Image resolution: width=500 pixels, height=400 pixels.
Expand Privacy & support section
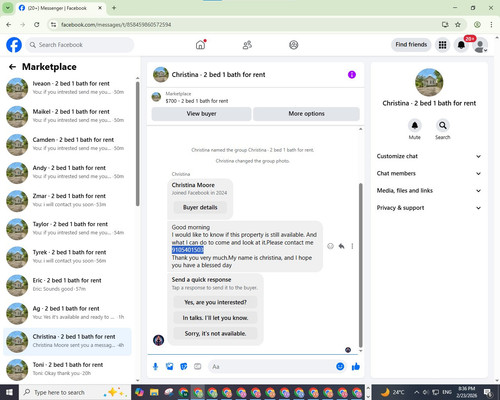(x=429, y=208)
